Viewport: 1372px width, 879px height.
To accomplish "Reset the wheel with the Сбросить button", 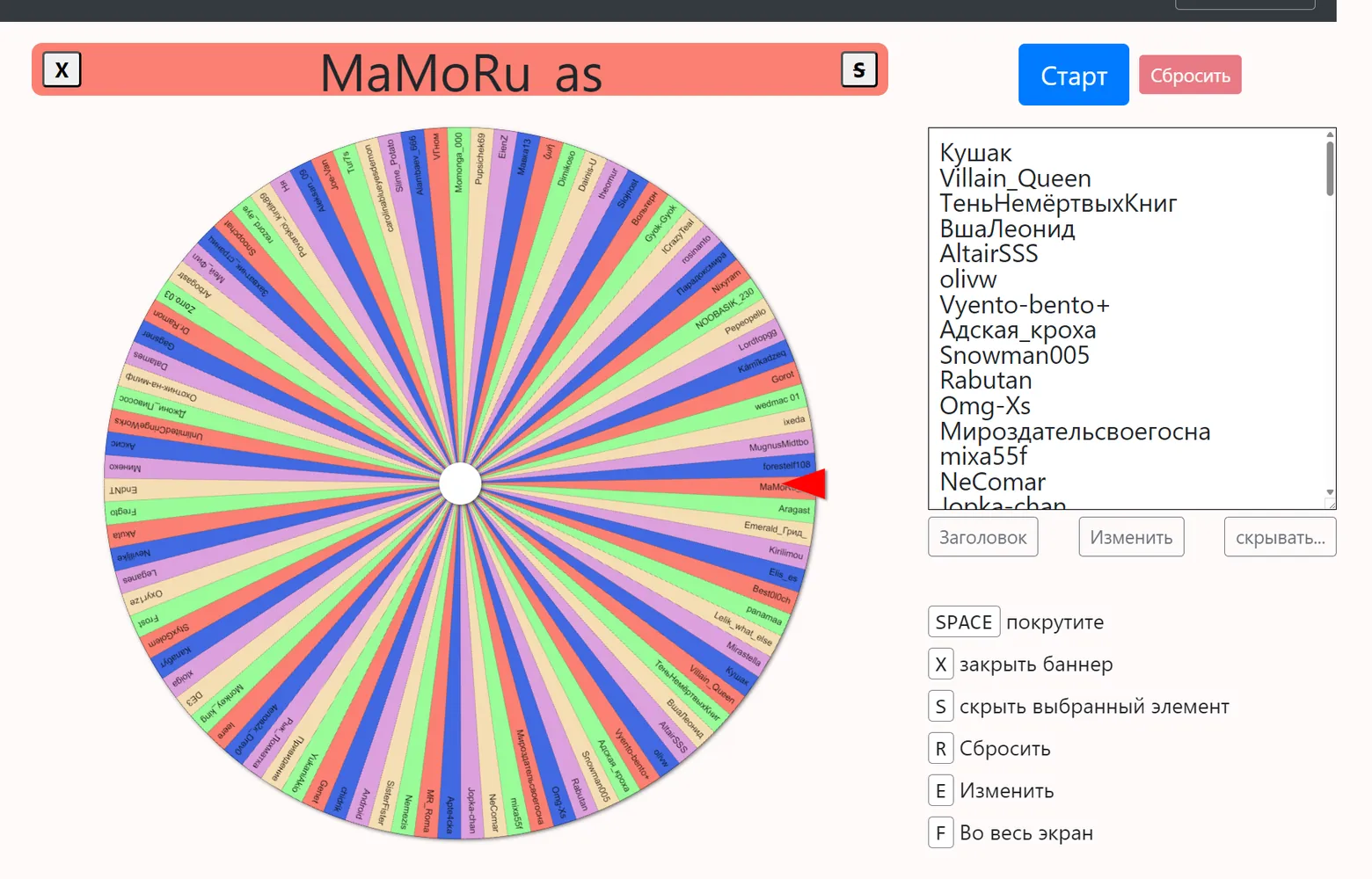I will [1190, 75].
